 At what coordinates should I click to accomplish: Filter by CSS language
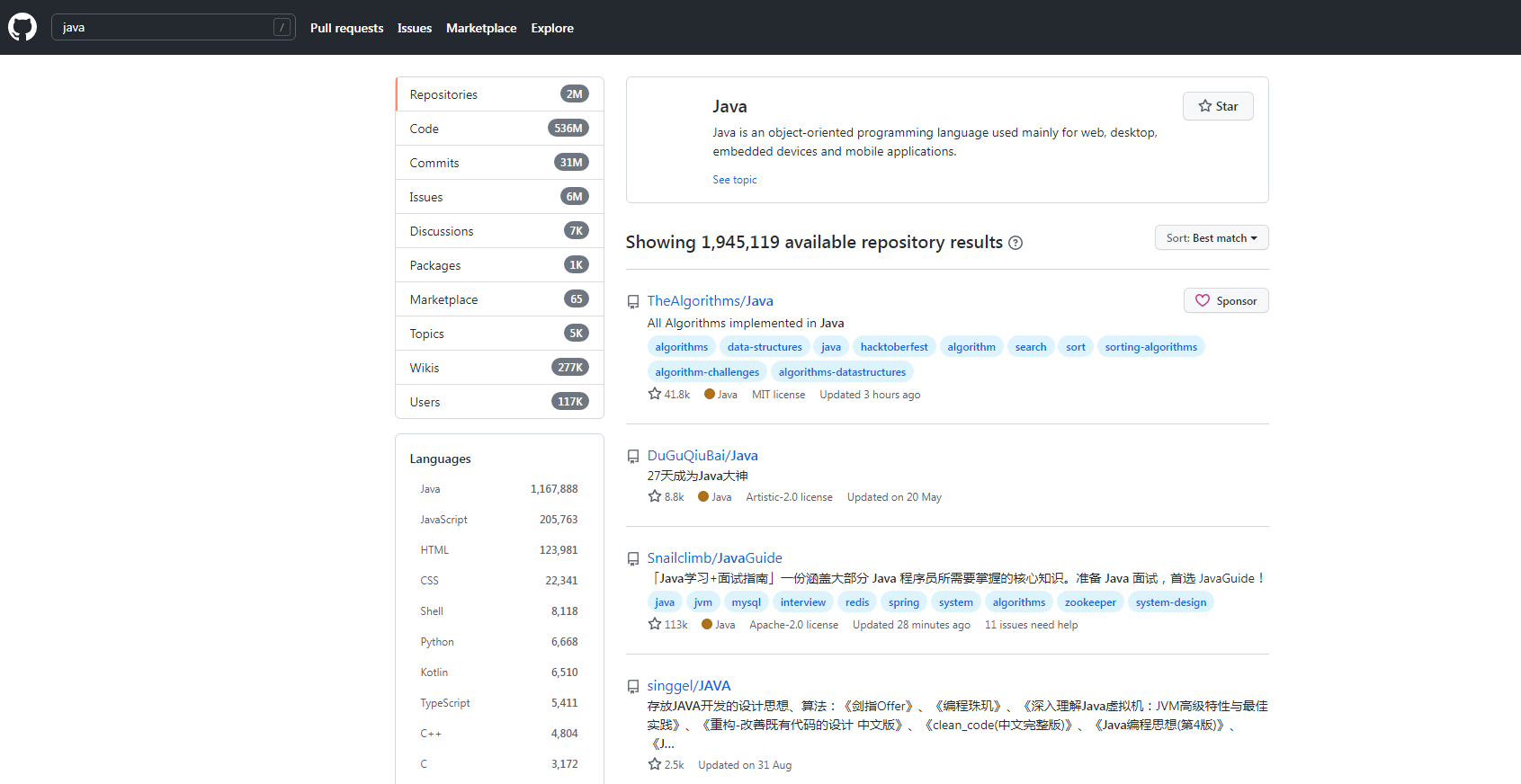pos(499,581)
